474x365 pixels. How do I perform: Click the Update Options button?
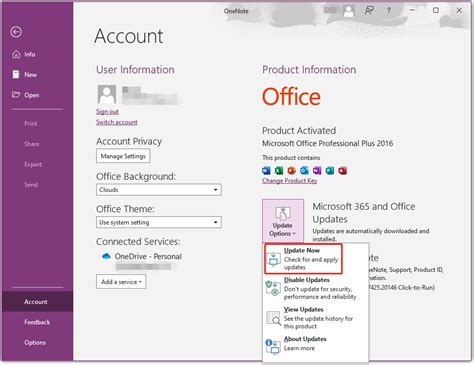click(x=283, y=221)
